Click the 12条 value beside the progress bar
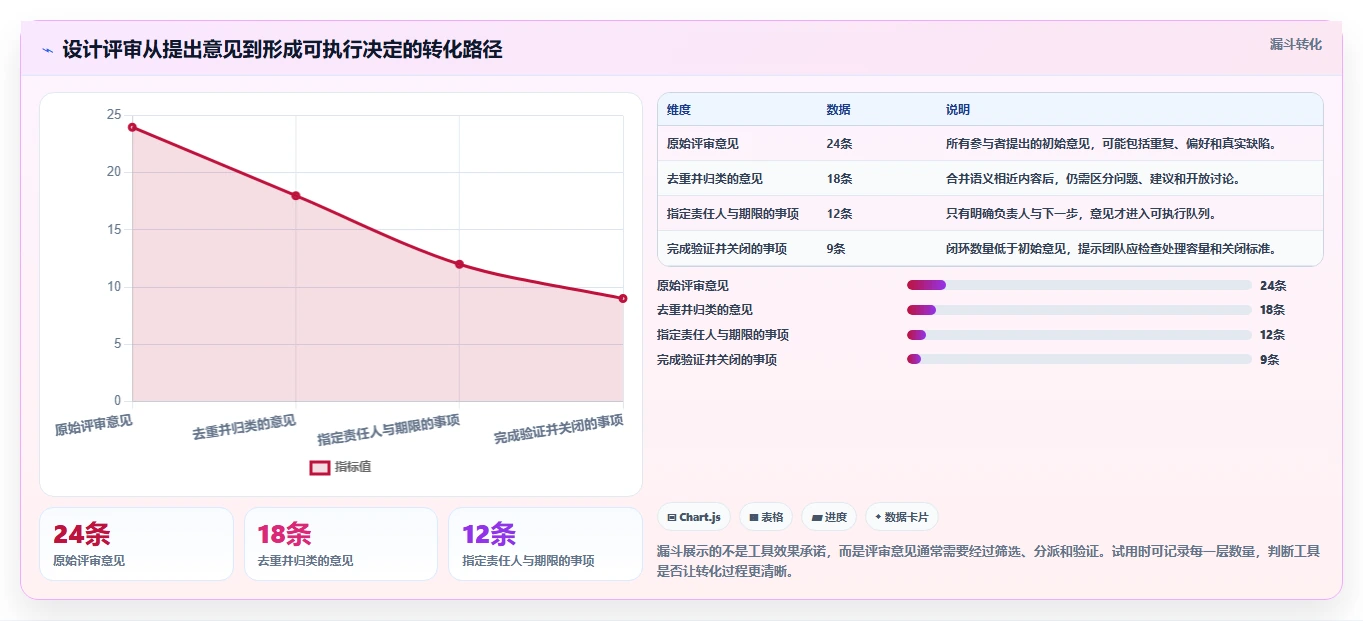 pos(1273,335)
